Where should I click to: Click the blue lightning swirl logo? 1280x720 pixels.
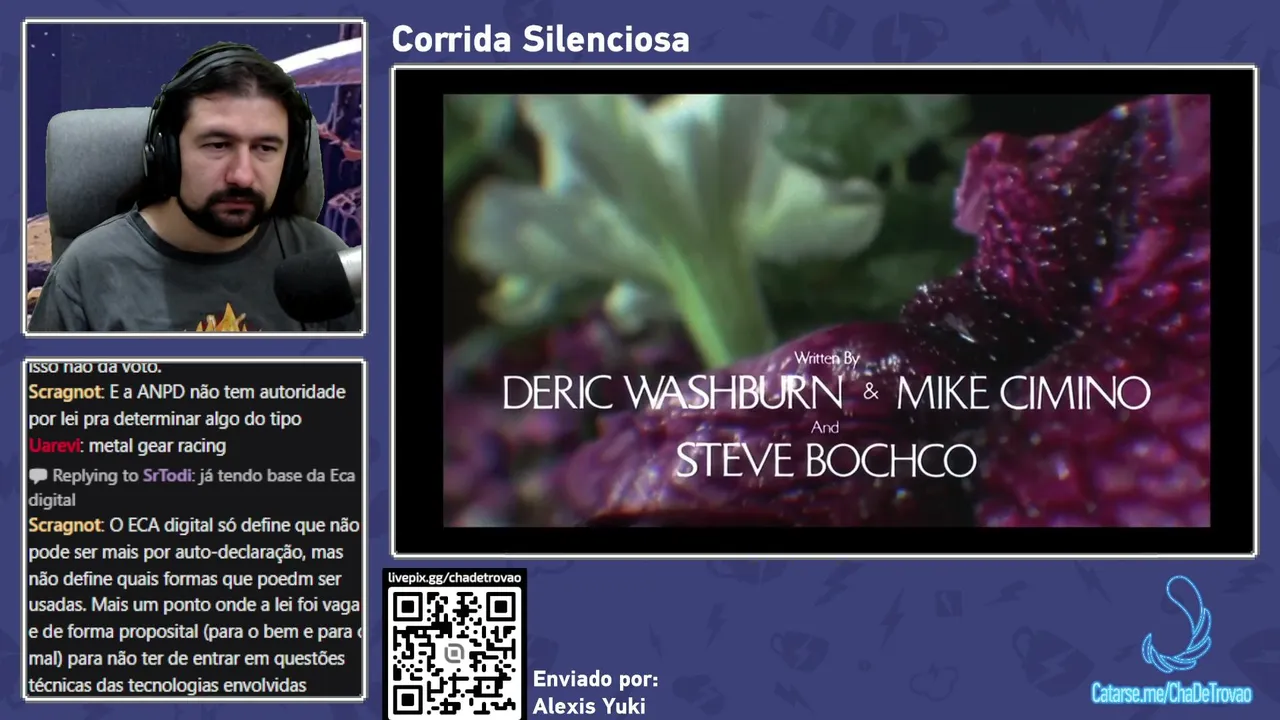point(1177,624)
